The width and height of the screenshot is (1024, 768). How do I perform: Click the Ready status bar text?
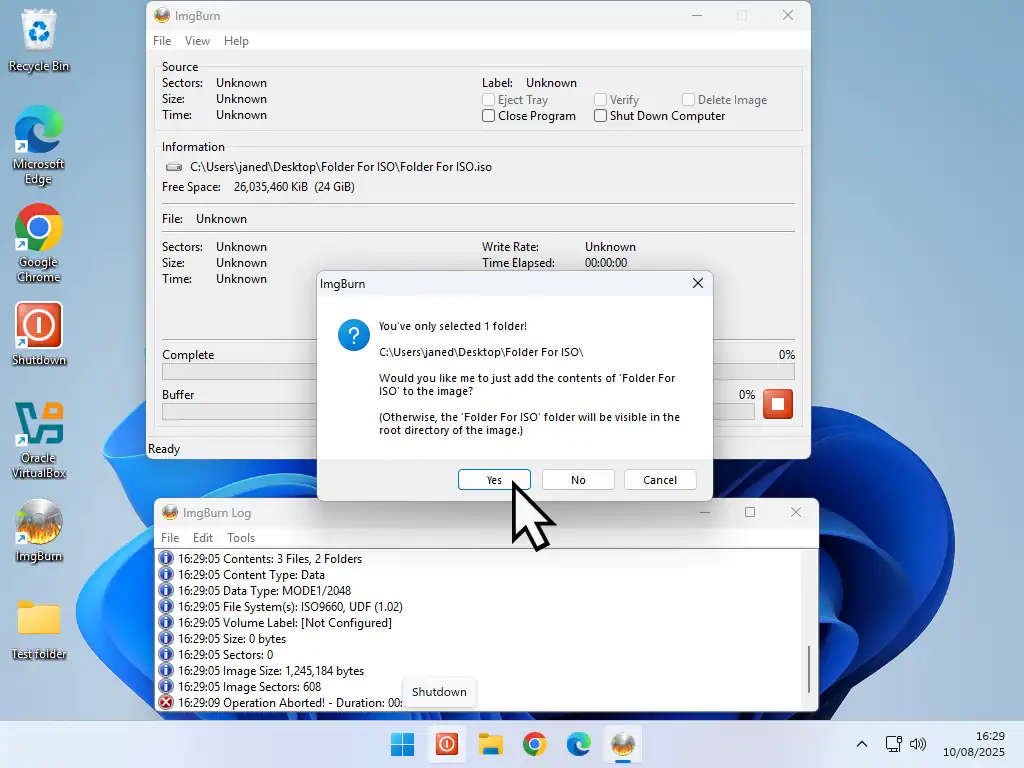(164, 449)
